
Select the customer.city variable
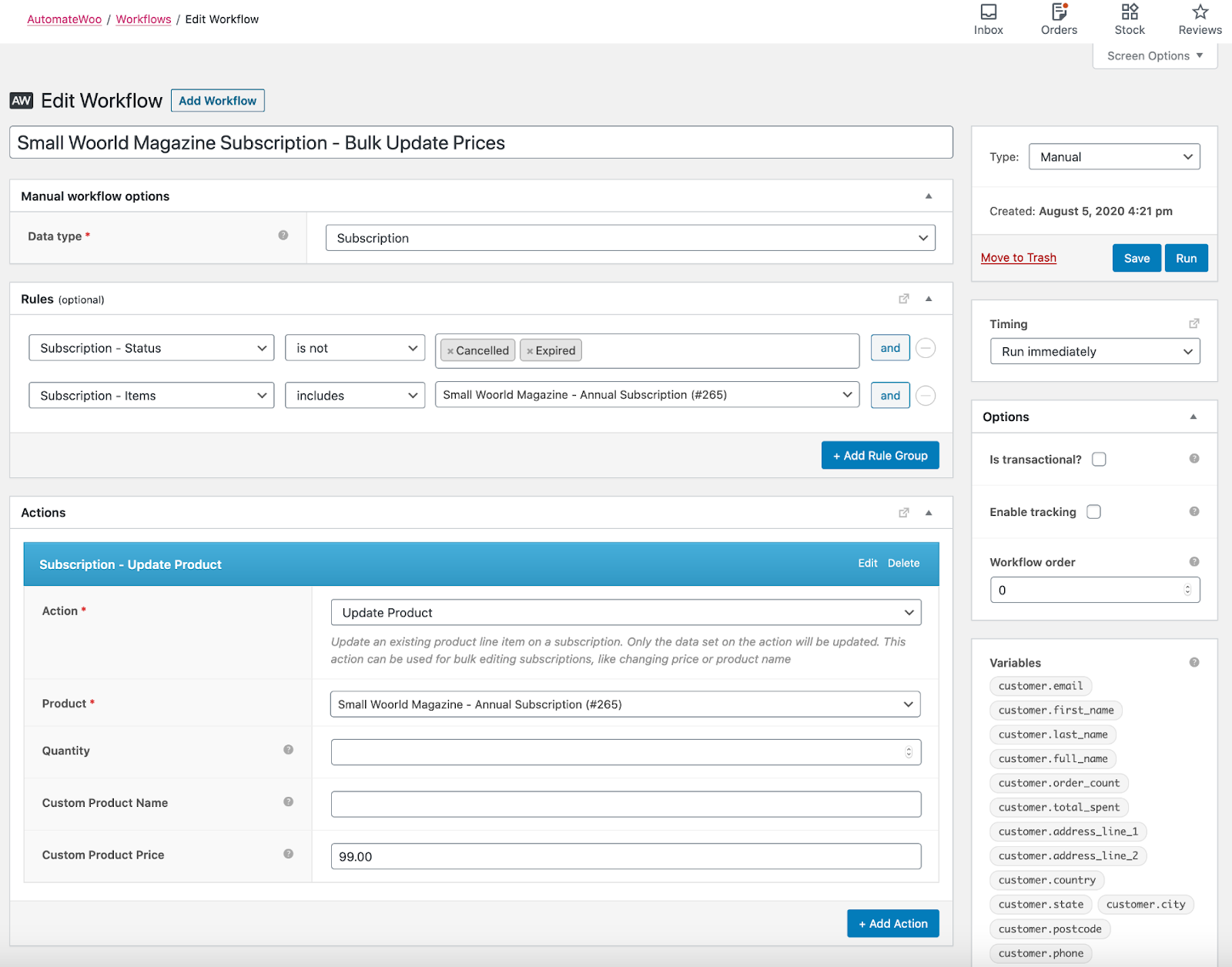(1146, 905)
